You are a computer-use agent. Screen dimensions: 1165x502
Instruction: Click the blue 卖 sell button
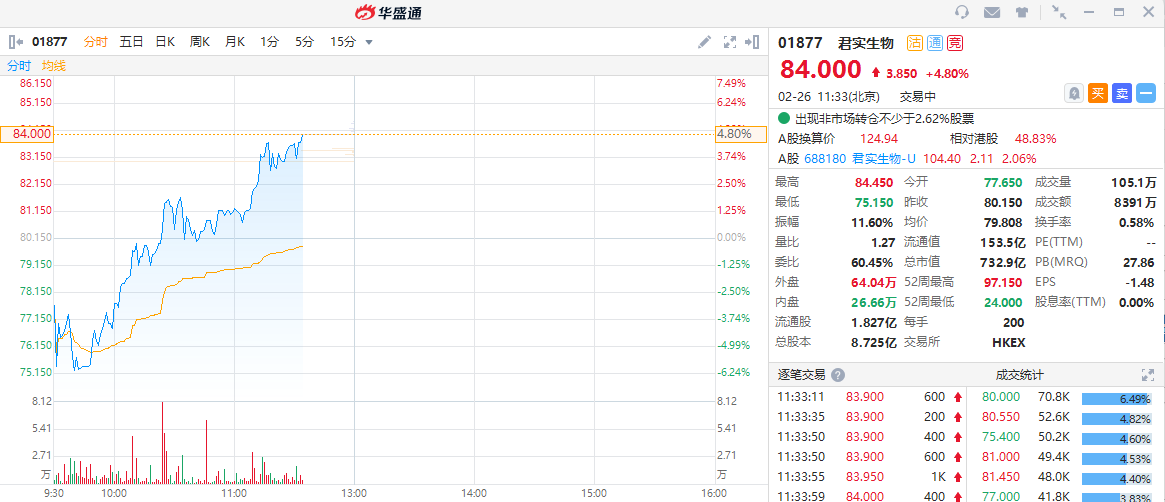coord(1122,94)
